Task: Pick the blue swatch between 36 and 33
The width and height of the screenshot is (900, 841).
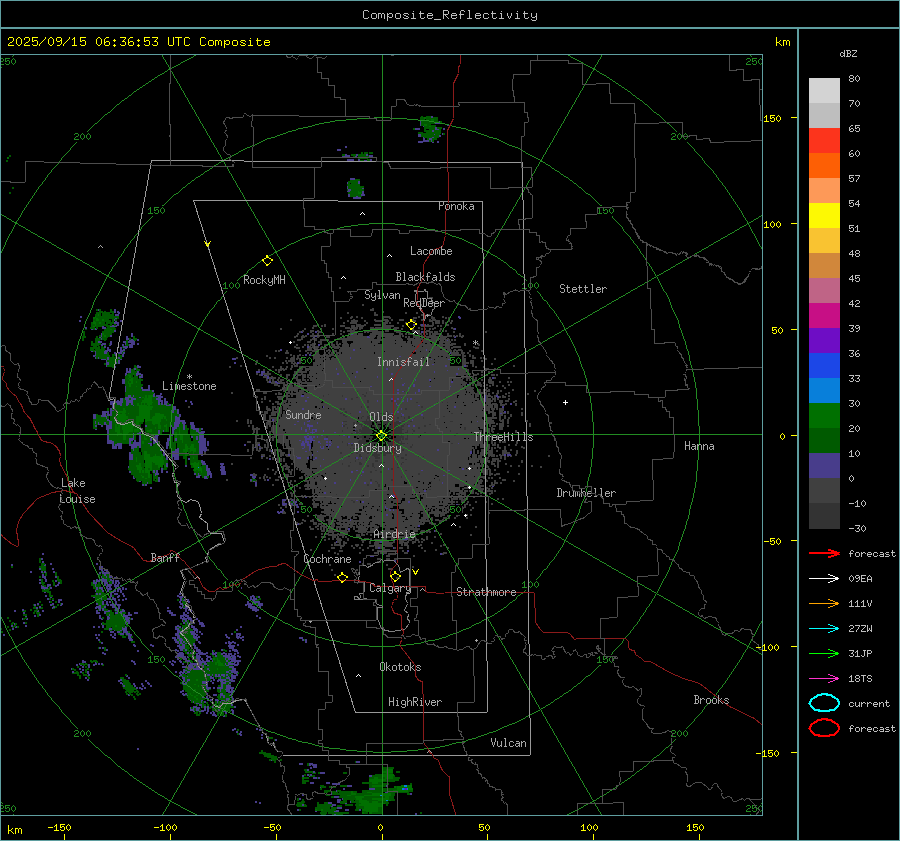Action: [x=824, y=366]
